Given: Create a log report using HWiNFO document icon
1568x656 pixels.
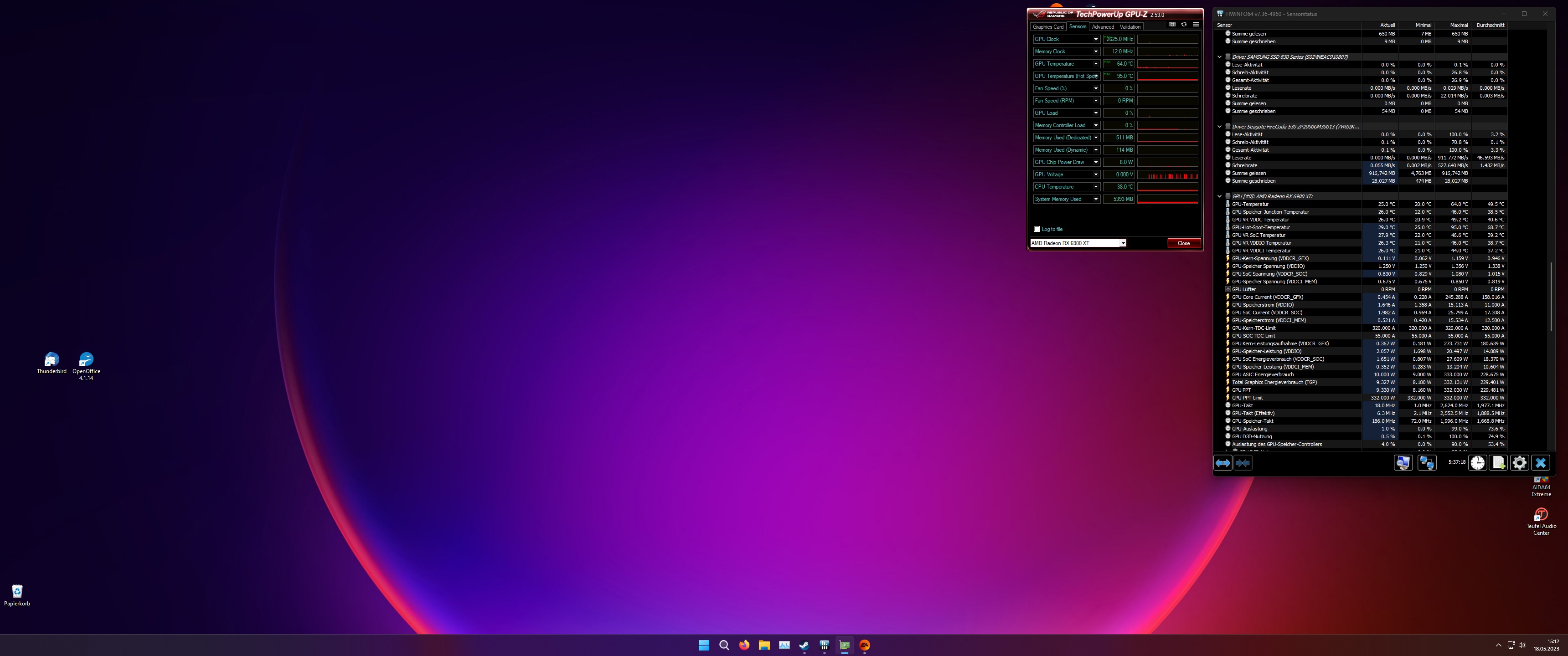Looking at the screenshot, I should [1499, 462].
